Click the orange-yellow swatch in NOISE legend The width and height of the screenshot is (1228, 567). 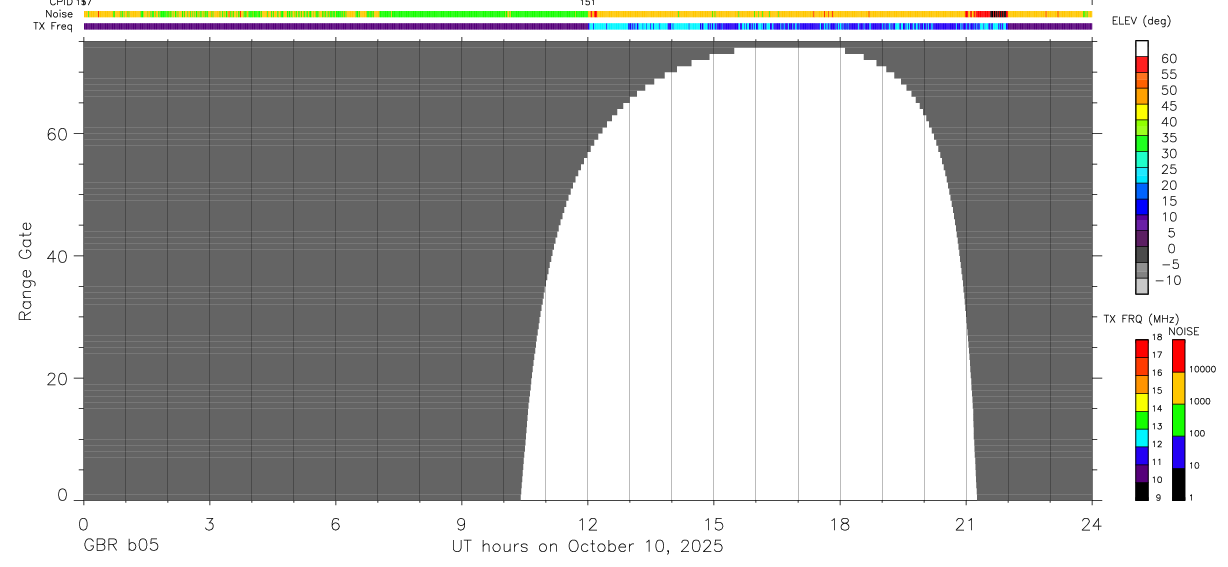1179,388
